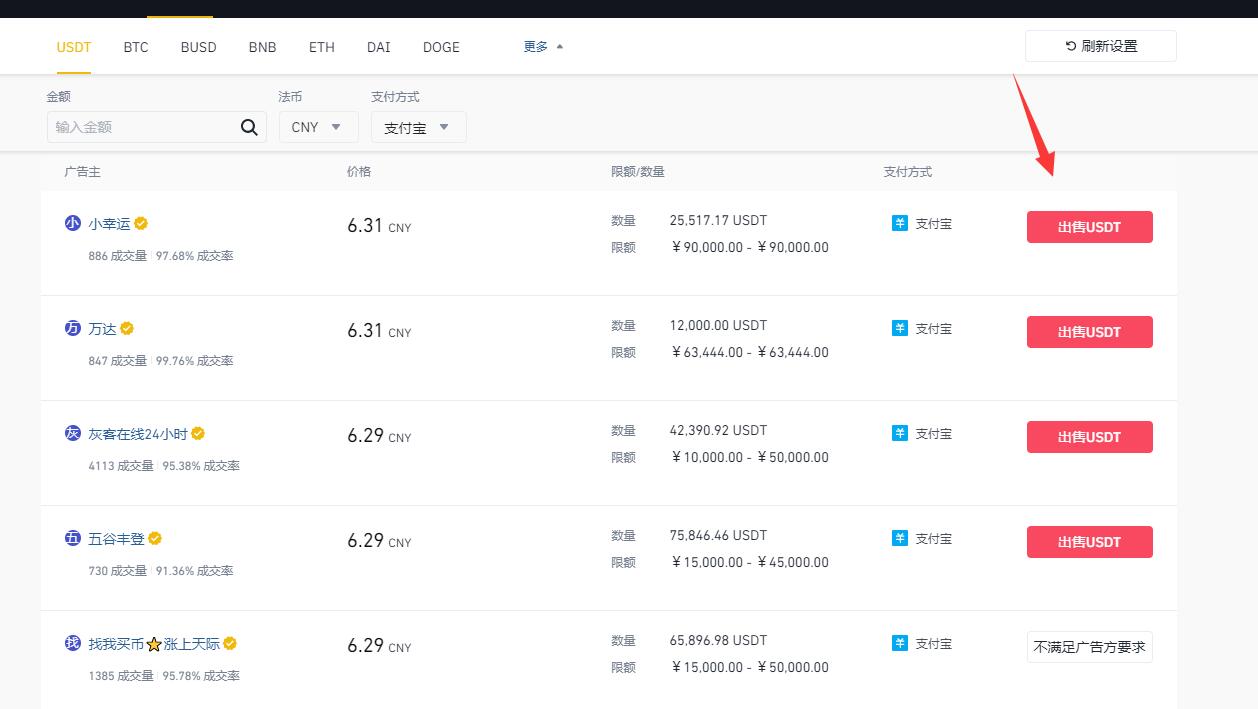Viewport: 1258px width, 709px height.
Task: Click the verified badge next to 万达
Action: [x=127, y=328]
